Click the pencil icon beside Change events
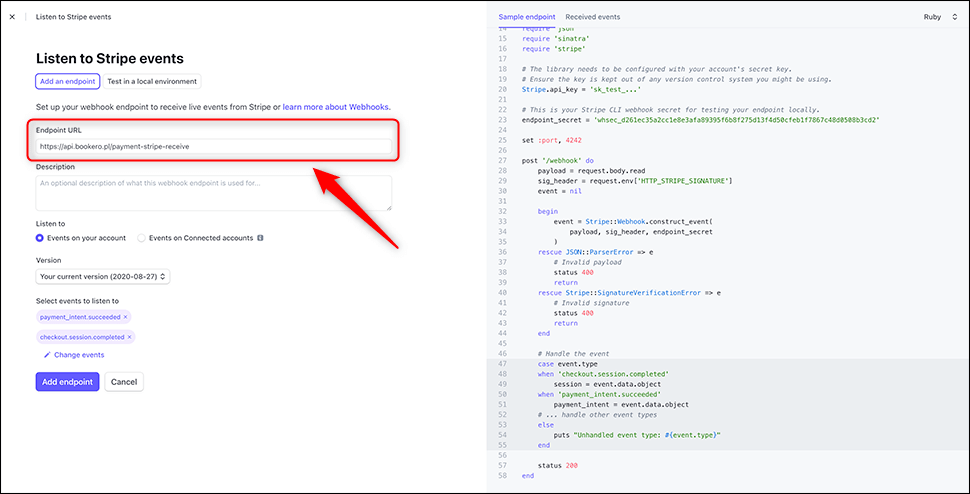The image size is (970, 494). 47,355
